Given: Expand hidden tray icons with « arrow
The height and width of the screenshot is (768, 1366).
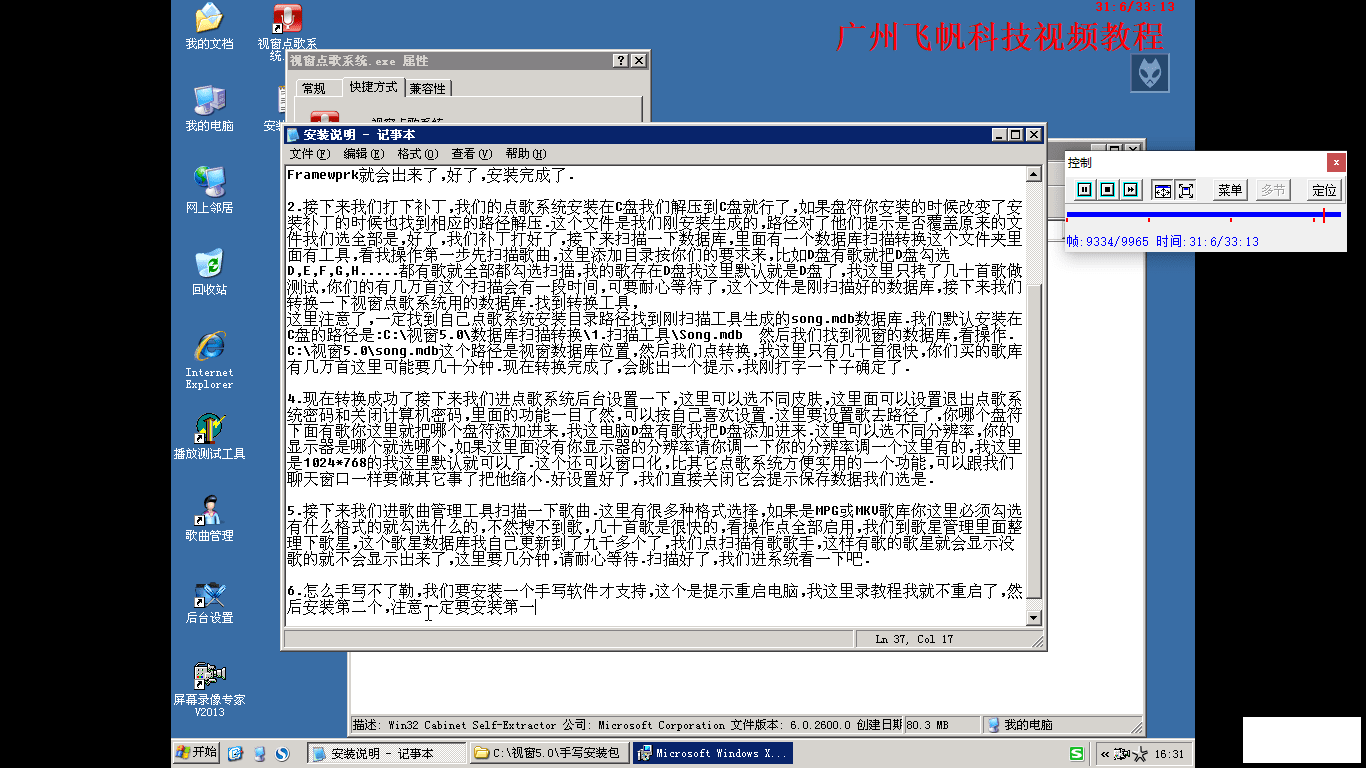Looking at the screenshot, I should tap(1105, 754).
